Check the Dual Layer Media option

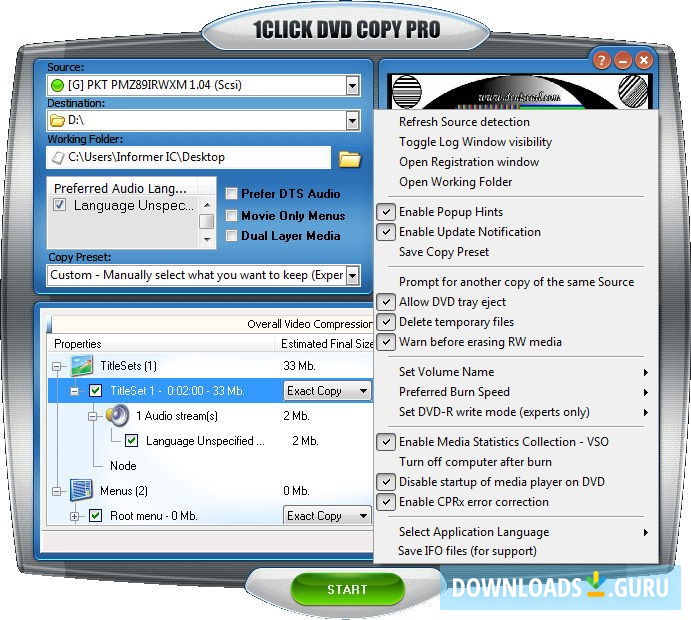[x=231, y=235]
